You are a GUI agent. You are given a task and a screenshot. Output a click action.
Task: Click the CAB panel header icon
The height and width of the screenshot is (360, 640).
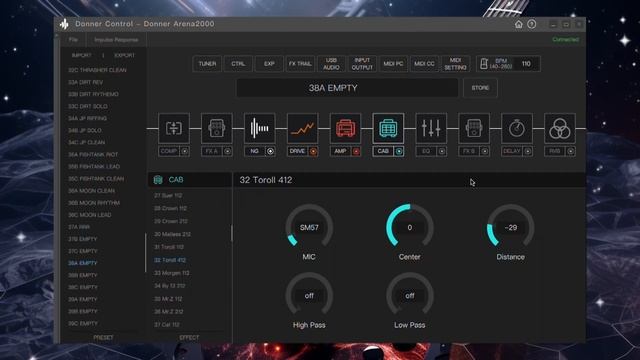coord(158,180)
